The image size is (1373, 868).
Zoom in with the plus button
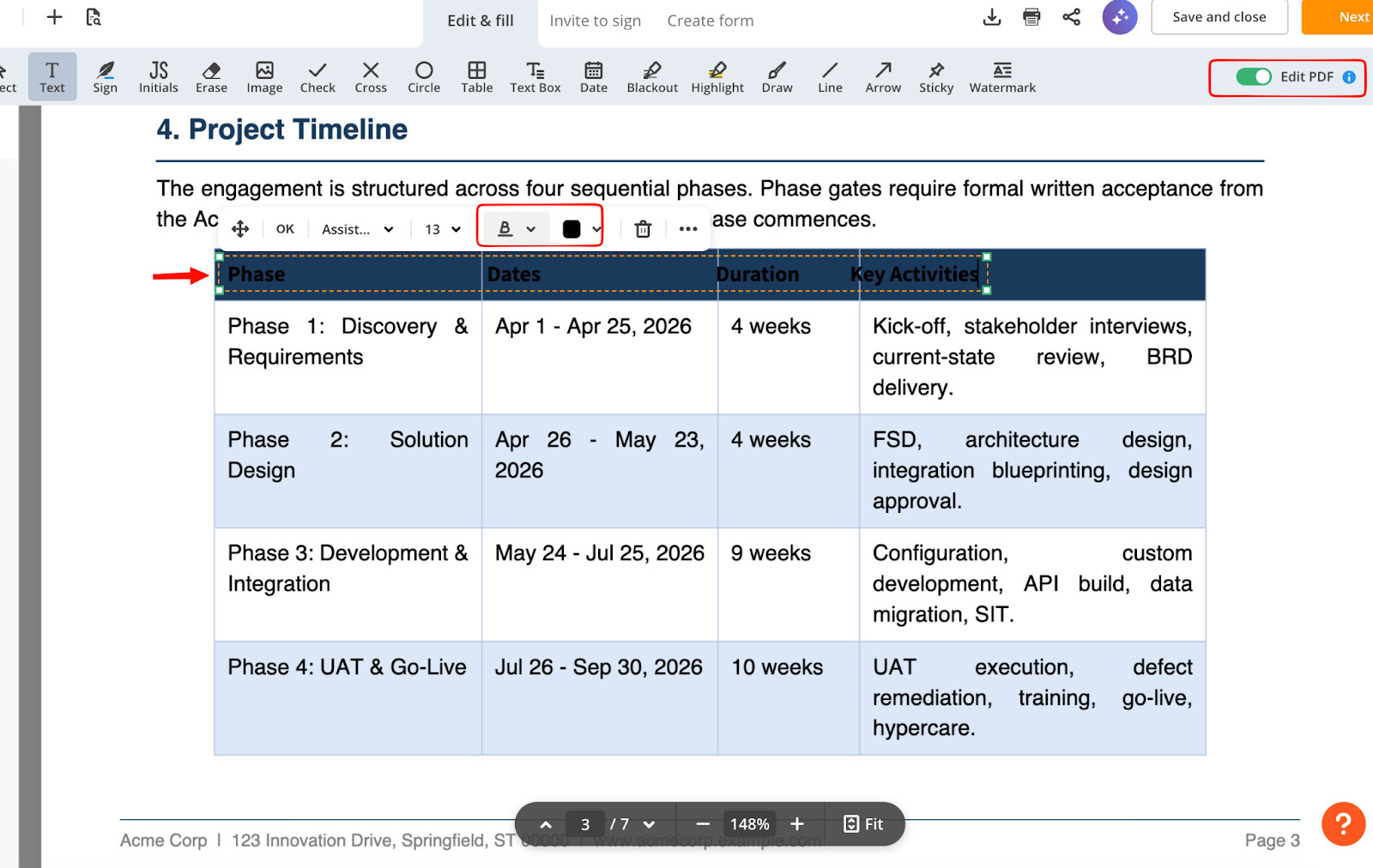click(797, 824)
